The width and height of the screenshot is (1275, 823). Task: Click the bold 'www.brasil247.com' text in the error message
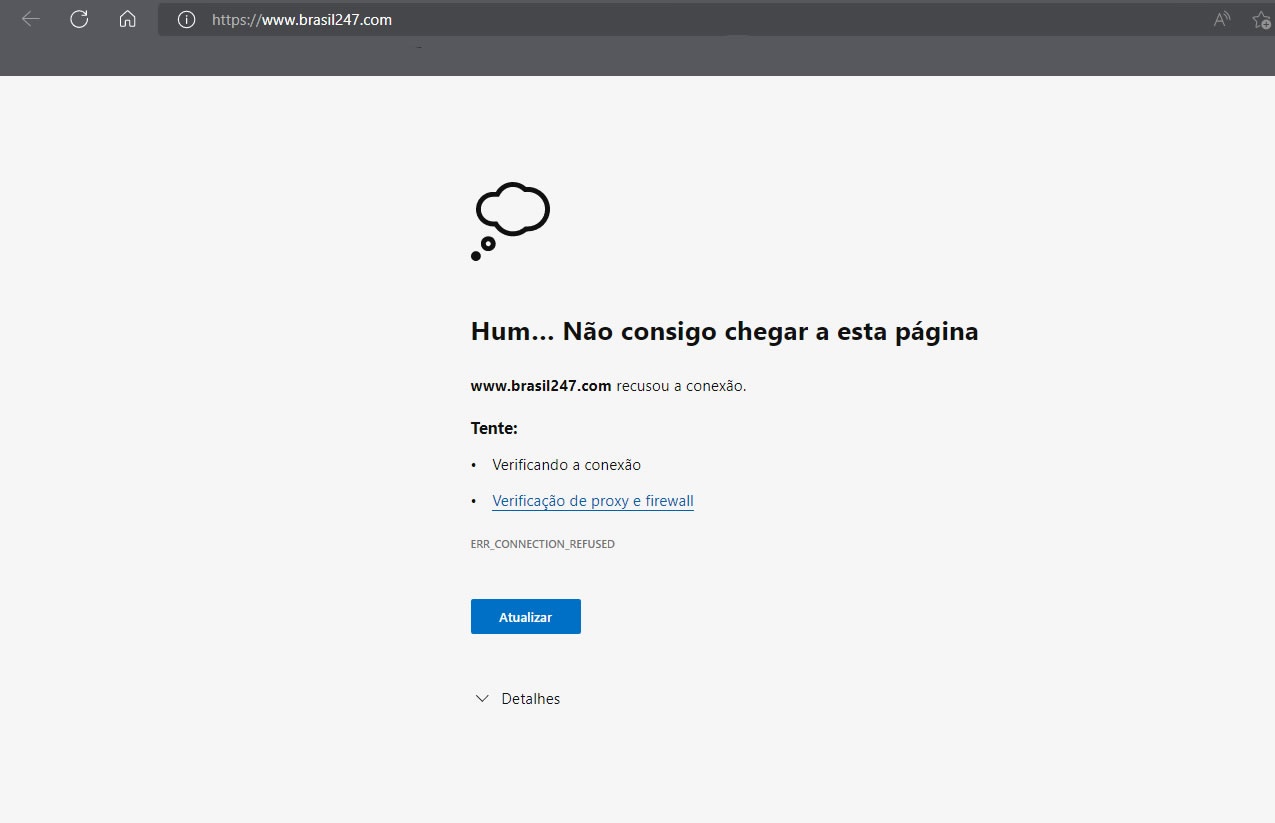pos(541,386)
